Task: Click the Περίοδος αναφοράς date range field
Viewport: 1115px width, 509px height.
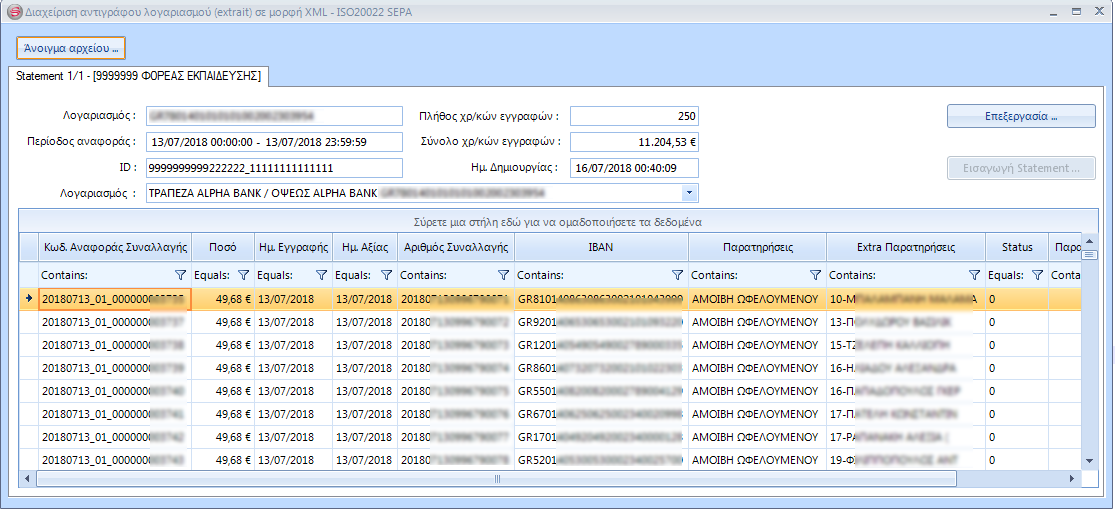Action: tap(274, 142)
